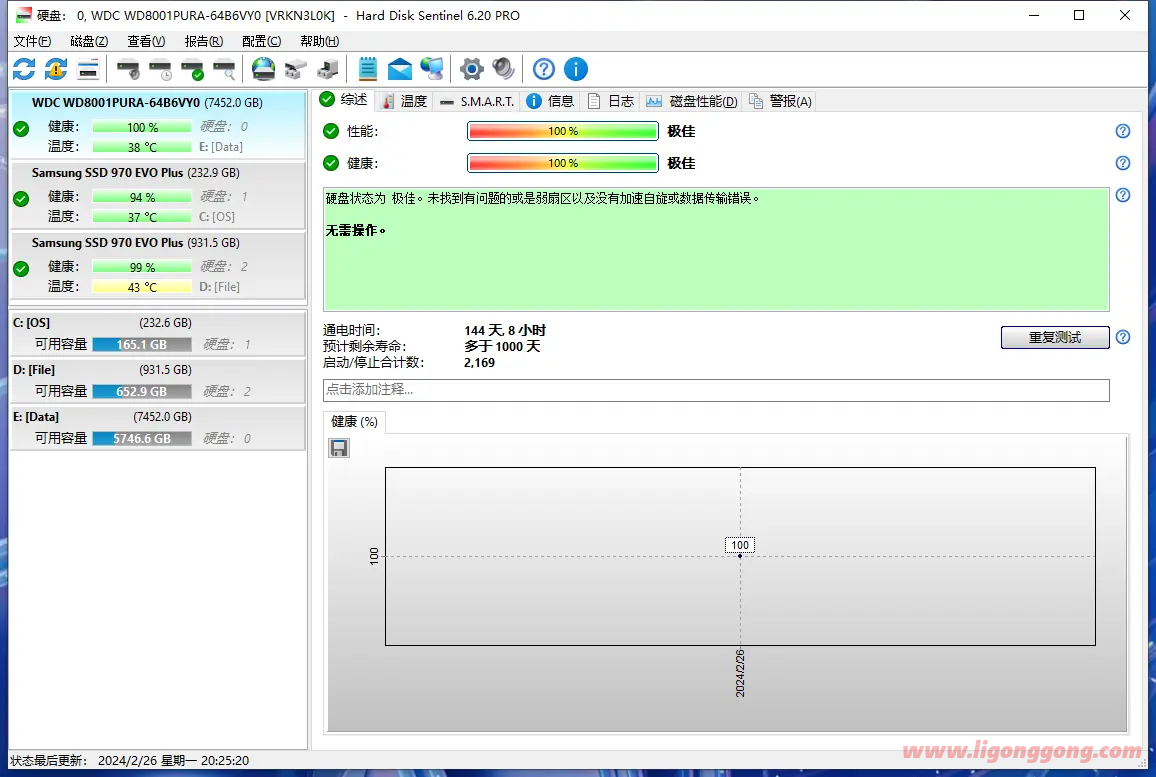
Task: Switch to the 综述 tab
Action: (x=344, y=100)
